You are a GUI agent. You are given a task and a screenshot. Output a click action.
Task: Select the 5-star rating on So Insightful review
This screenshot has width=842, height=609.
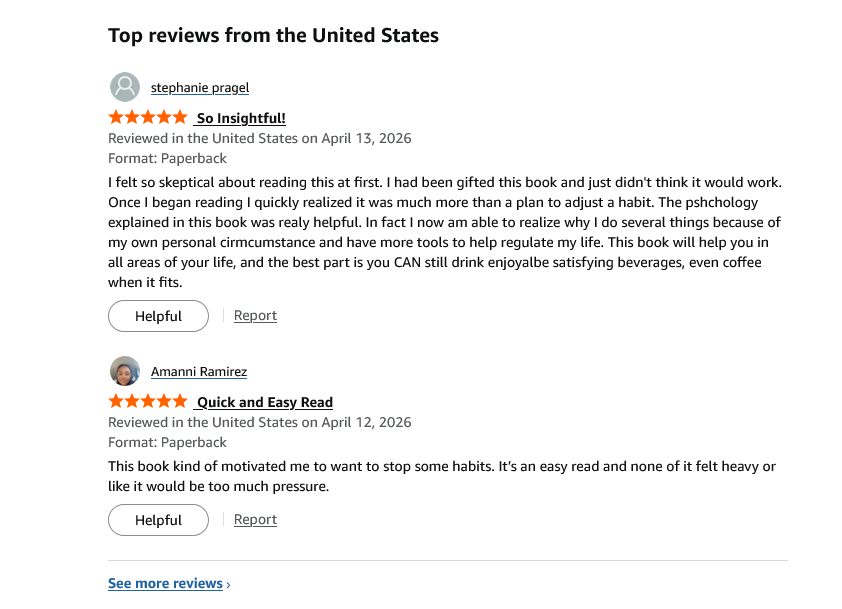147,117
